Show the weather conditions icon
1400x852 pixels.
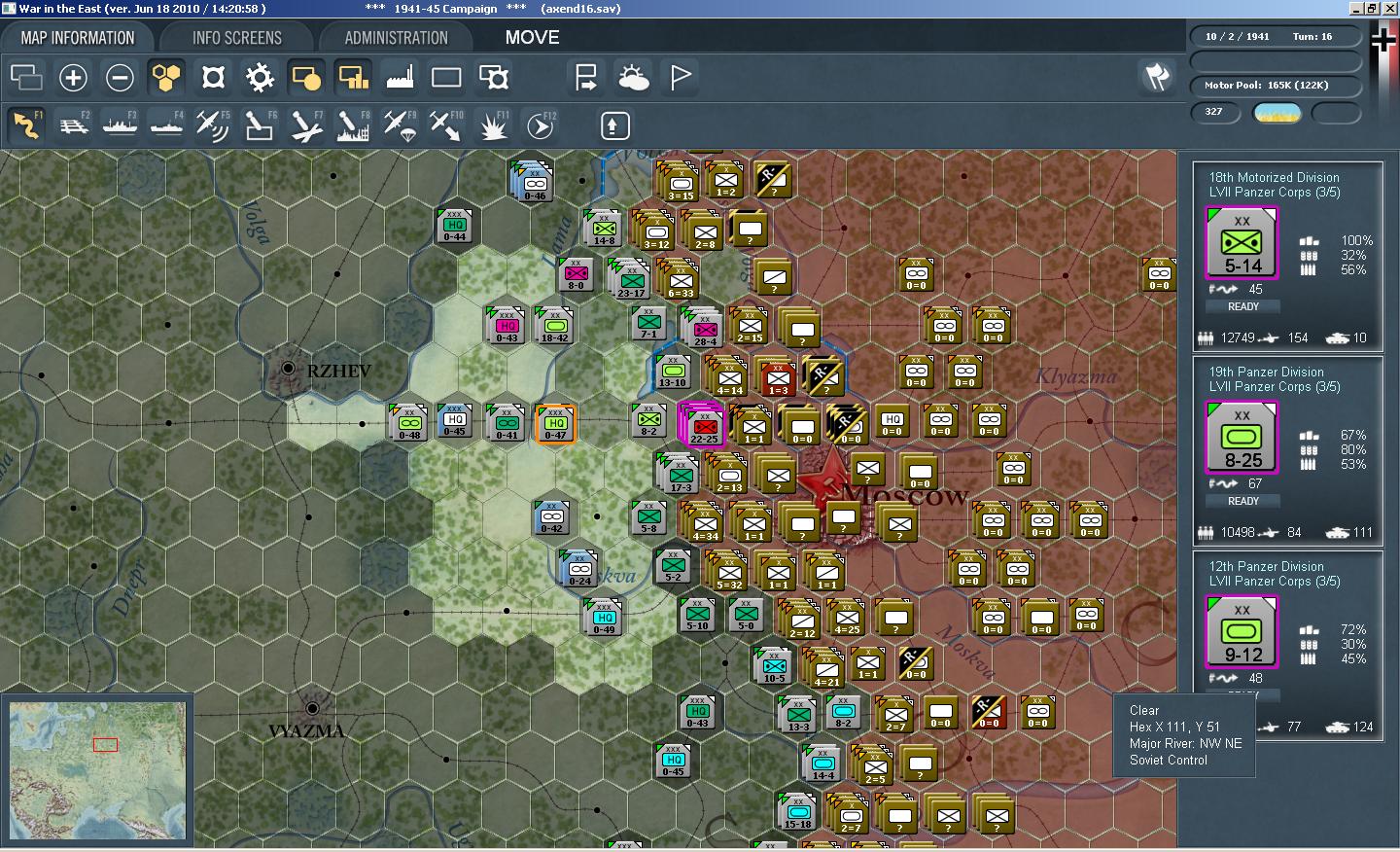click(x=633, y=77)
